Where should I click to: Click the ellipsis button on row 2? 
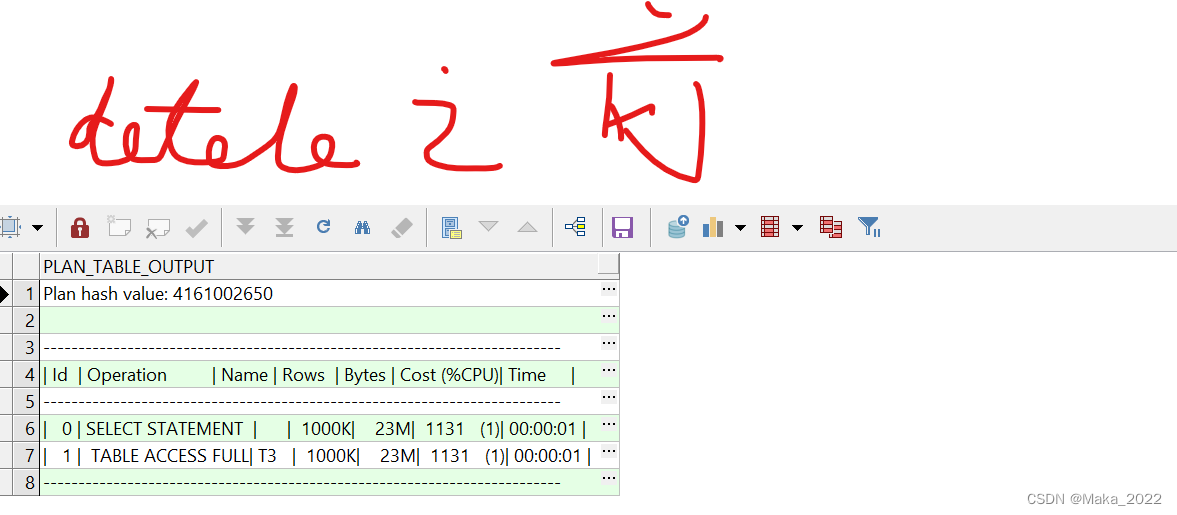609,316
